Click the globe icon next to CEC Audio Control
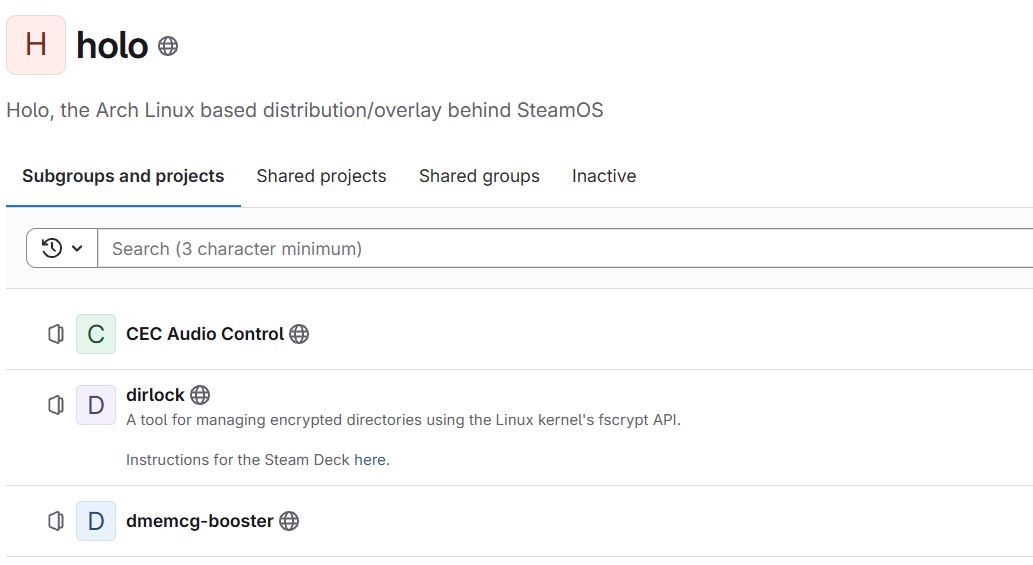Screen dimensions: 1033x565 (299, 334)
